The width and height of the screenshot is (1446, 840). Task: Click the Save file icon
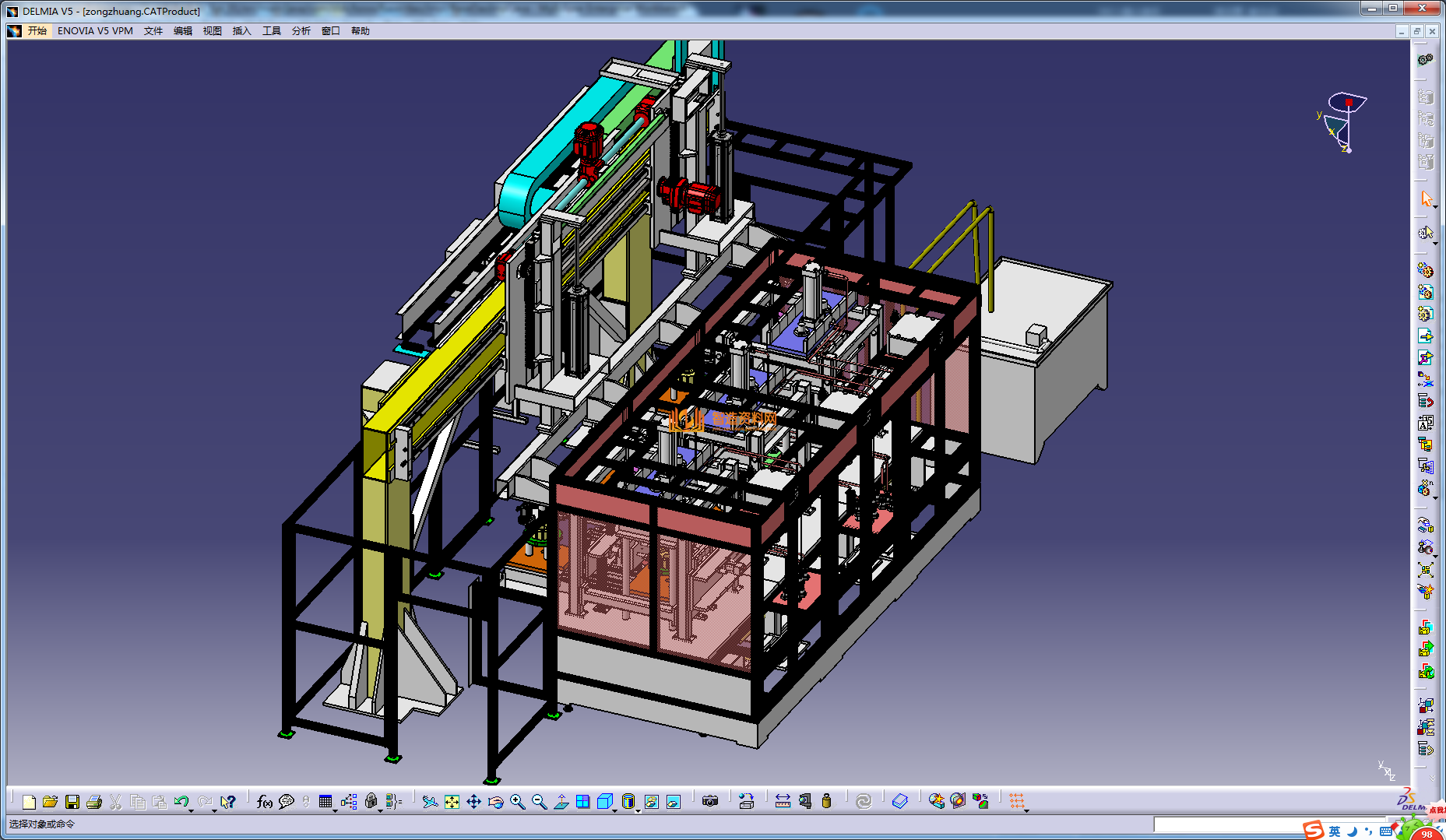[72, 801]
